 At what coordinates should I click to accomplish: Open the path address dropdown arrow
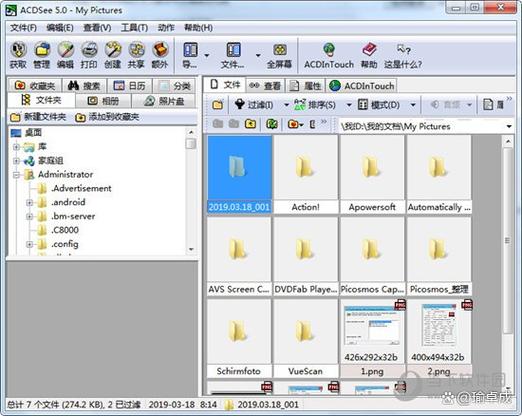click(x=509, y=126)
